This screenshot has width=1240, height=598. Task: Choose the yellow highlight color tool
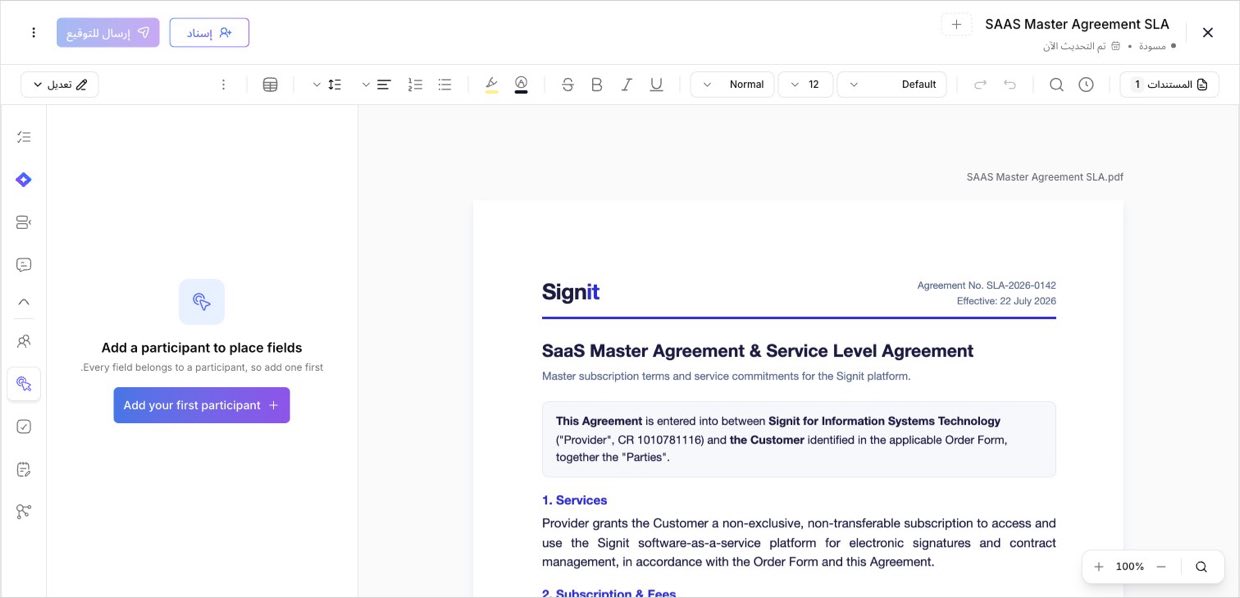(491, 85)
